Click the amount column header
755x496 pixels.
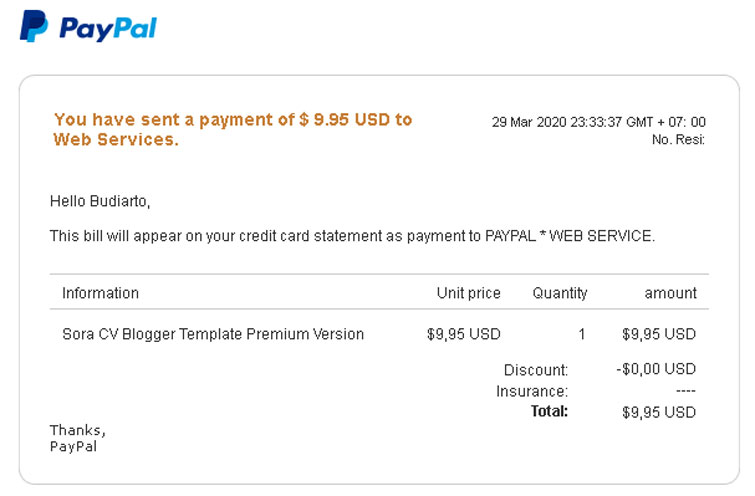(x=670, y=293)
